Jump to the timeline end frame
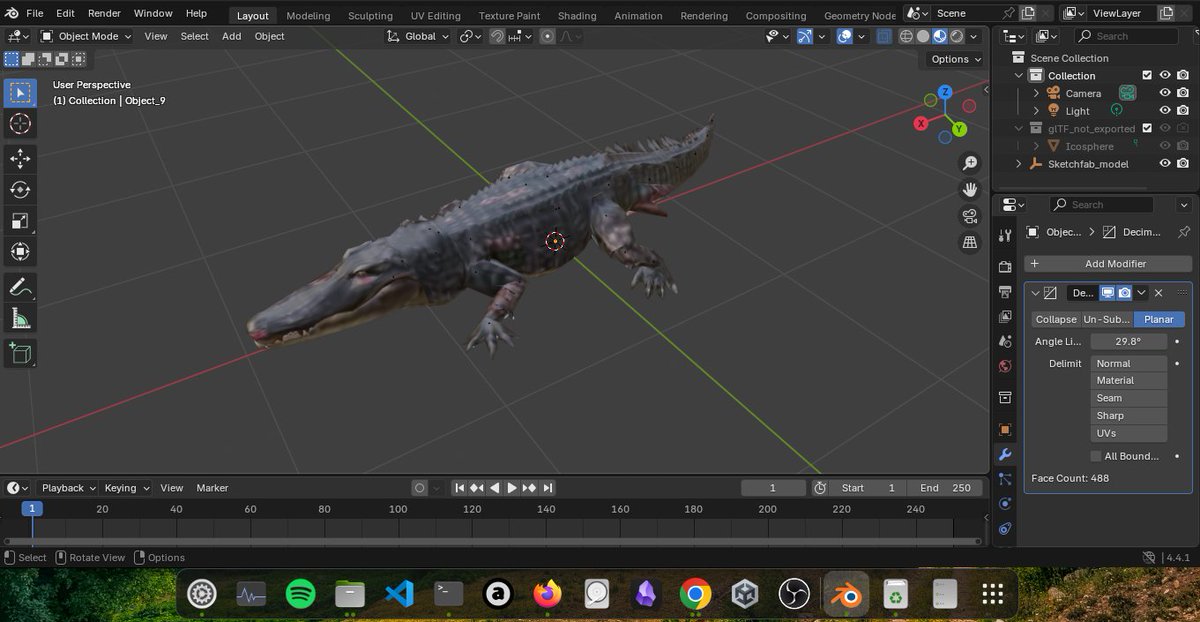 tap(547, 488)
